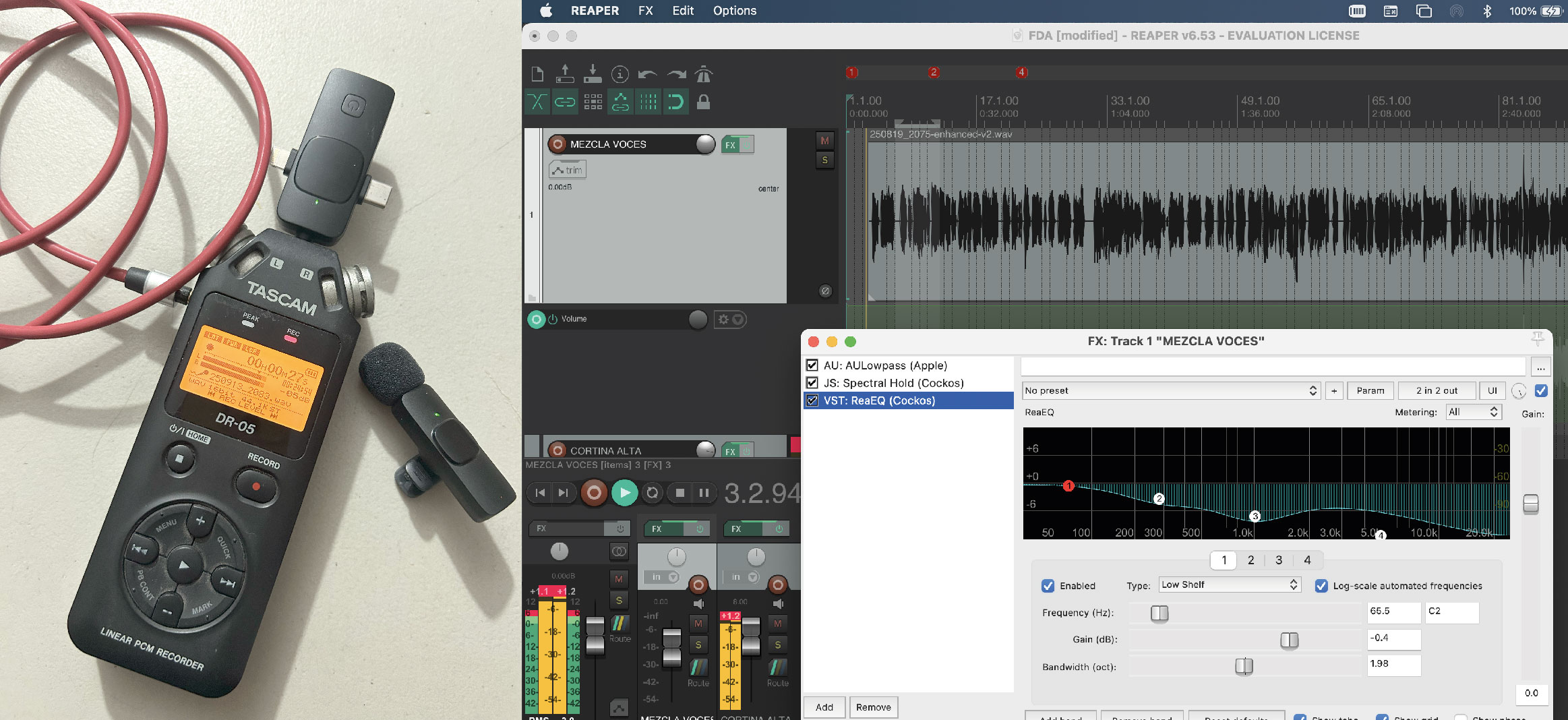Click the plus button beside preset dropdown

pyautogui.click(x=1334, y=390)
